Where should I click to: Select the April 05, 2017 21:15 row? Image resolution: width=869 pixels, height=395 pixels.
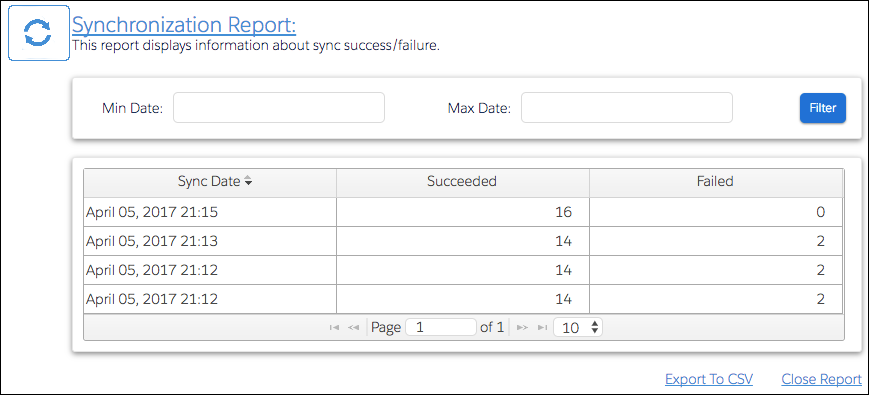463,212
